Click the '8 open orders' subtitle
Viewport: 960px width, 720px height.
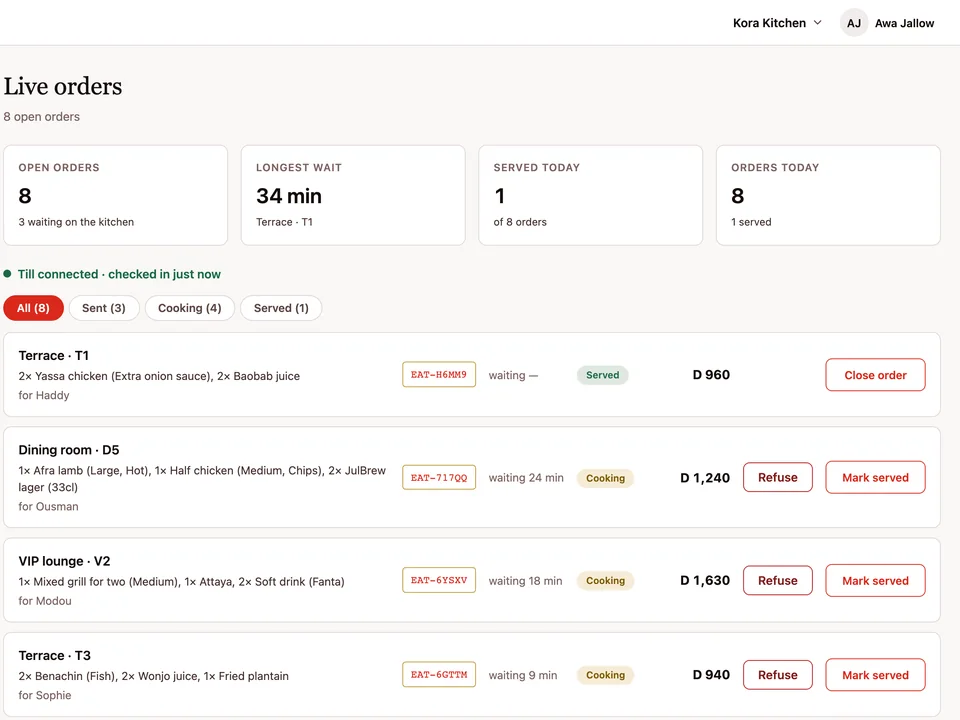pyautogui.click(x=42, y=116)
